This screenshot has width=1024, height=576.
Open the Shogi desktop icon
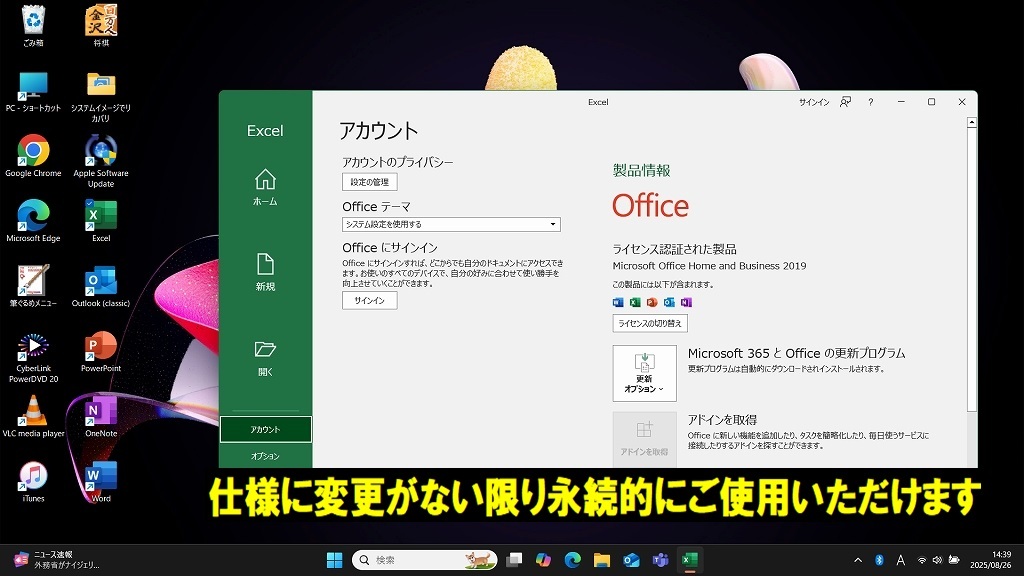coord(101,26)
